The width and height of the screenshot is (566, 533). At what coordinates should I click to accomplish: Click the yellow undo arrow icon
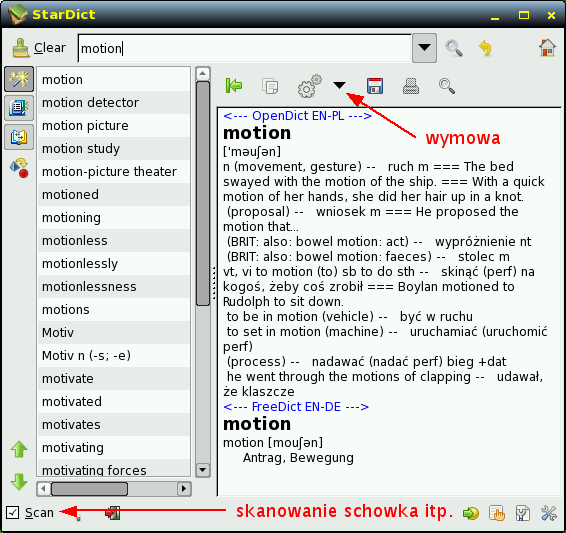[485, 48]
